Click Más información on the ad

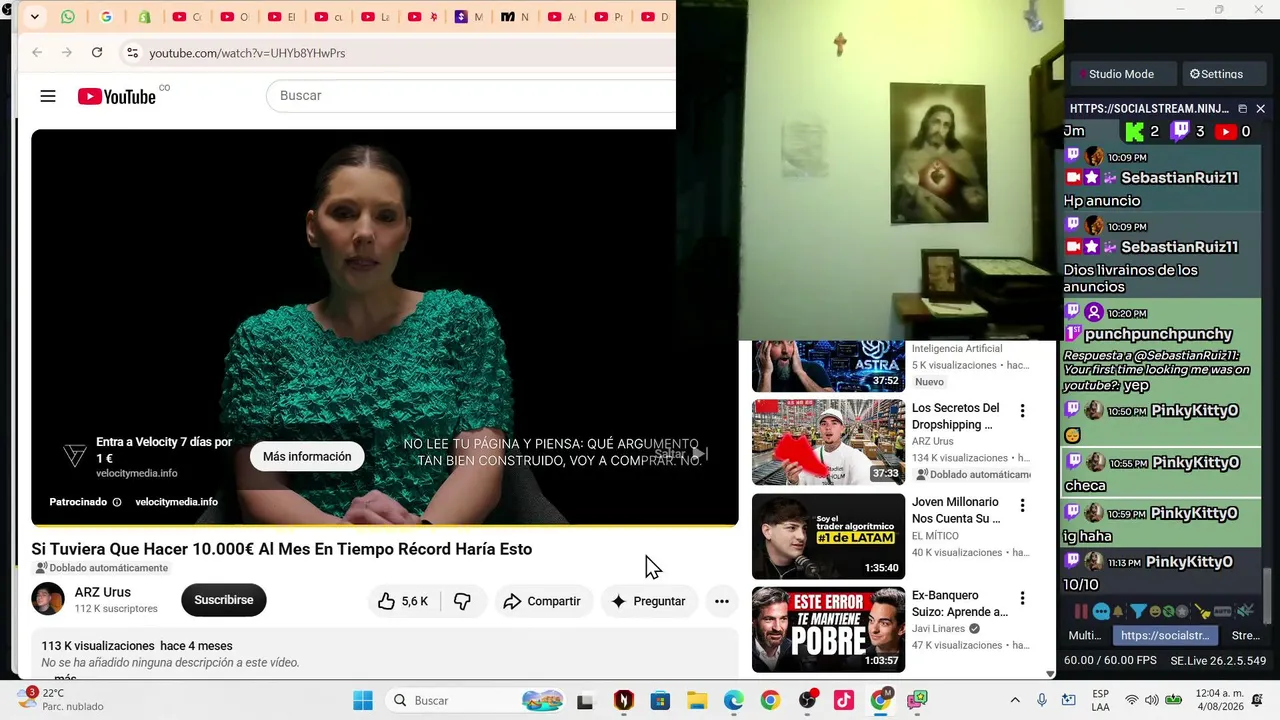click(x=307, y=457)
